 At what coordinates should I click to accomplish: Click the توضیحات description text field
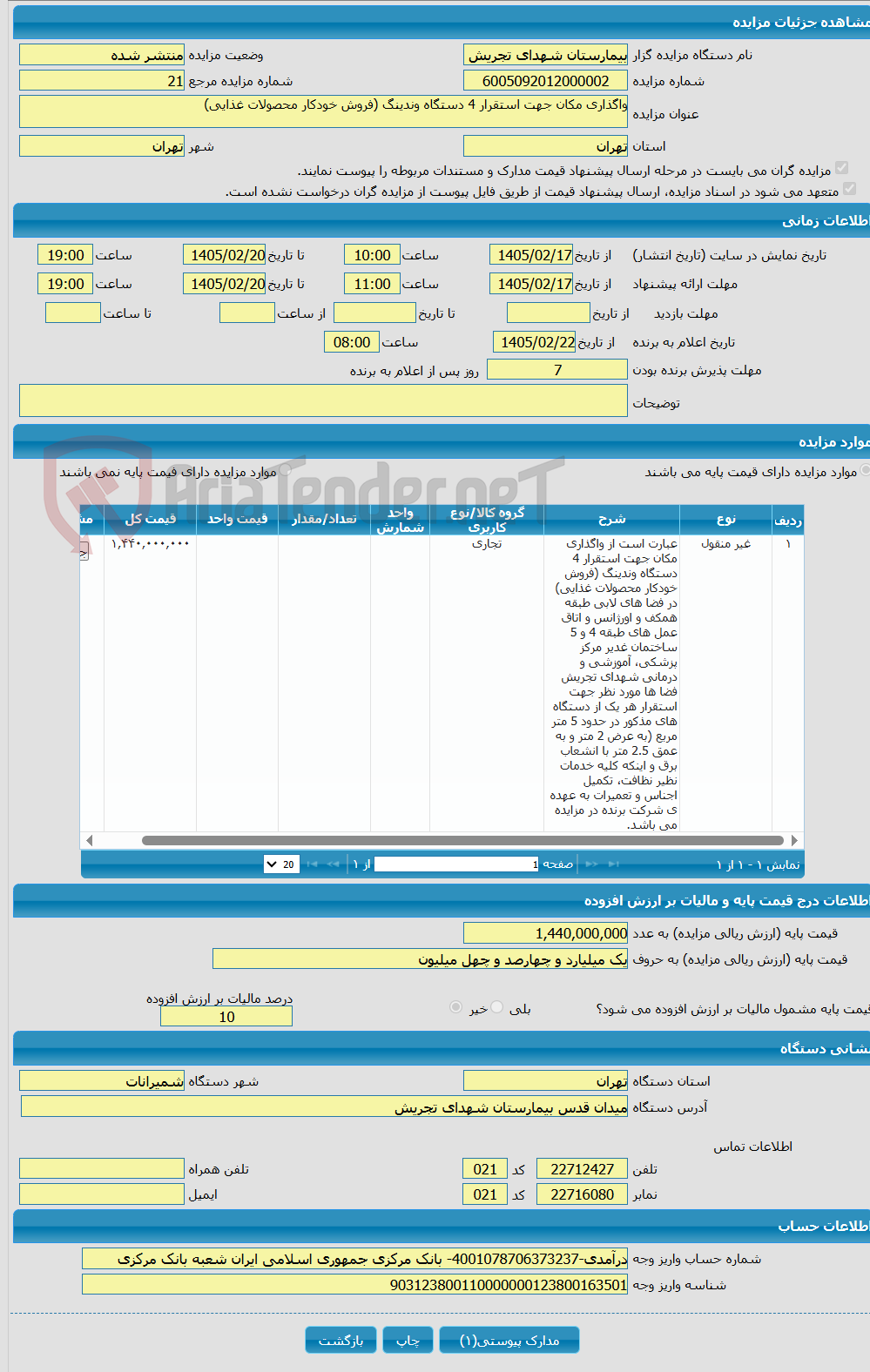click(x=323, y=400)
